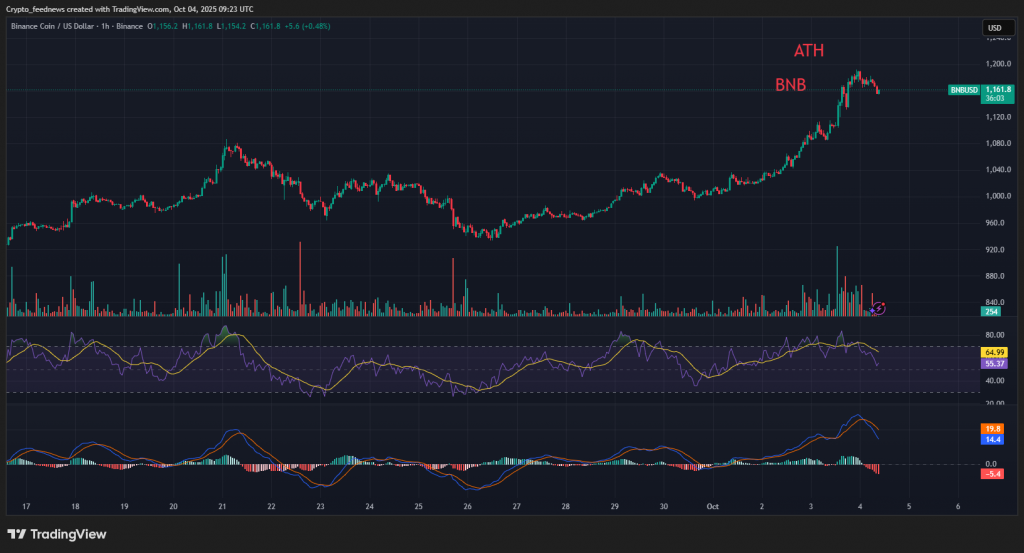This screenshot has width=1024, height=553.
Task: Click the BNBUSD symbol price tag
Action: point(964,90)
